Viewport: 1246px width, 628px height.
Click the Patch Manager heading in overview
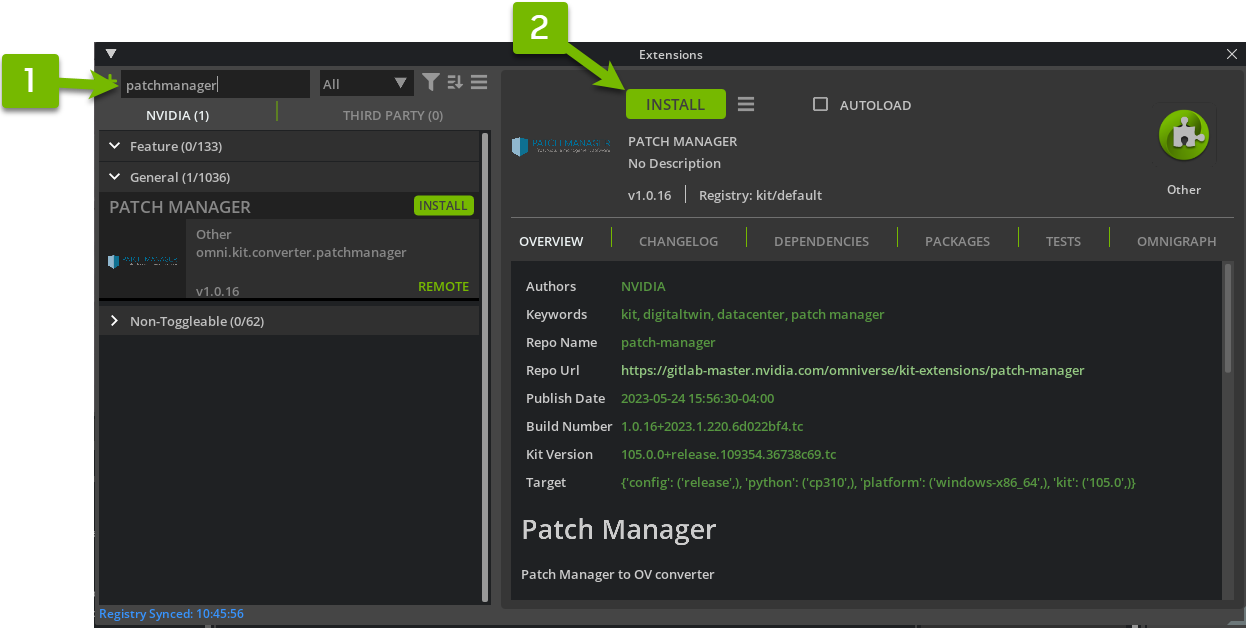click(x=618, y=529)
